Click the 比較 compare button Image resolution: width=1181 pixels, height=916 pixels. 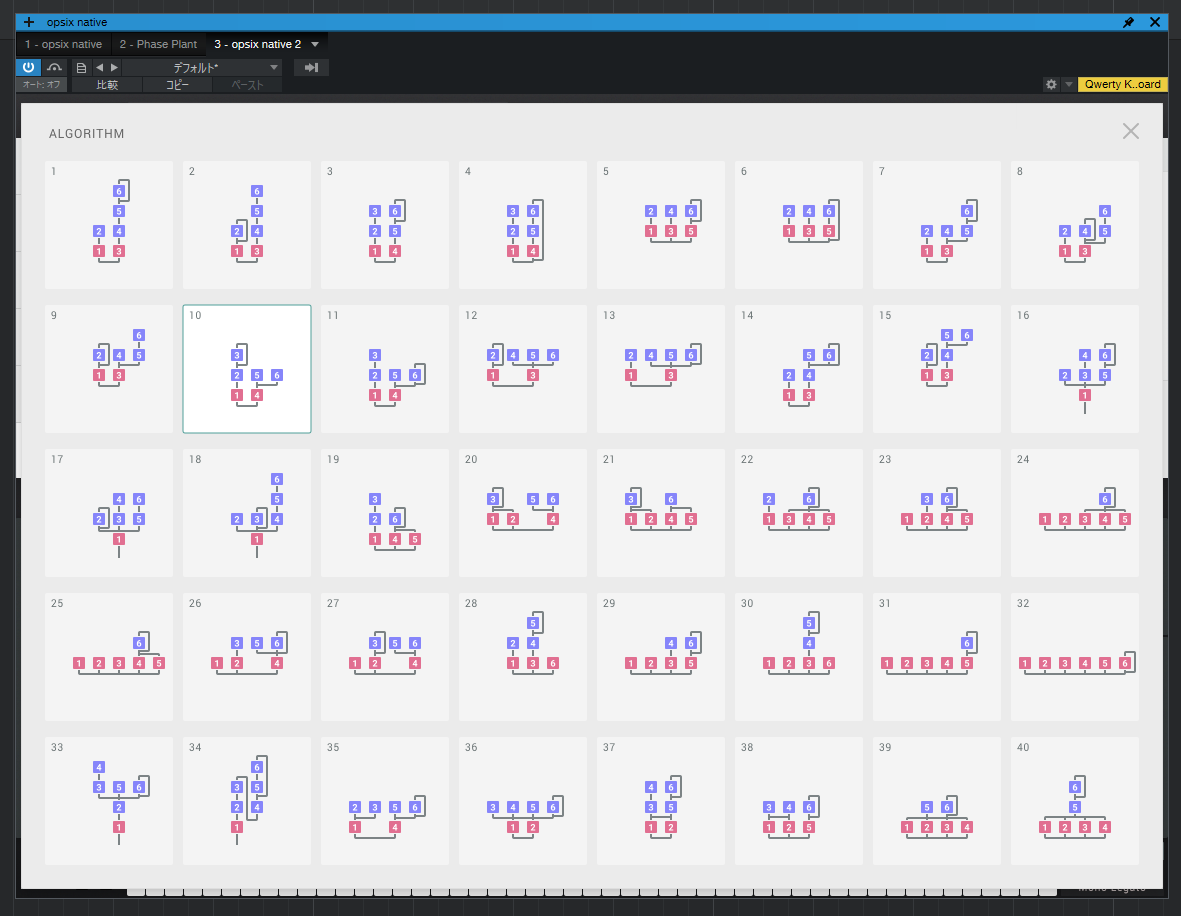tap(106, 85)
